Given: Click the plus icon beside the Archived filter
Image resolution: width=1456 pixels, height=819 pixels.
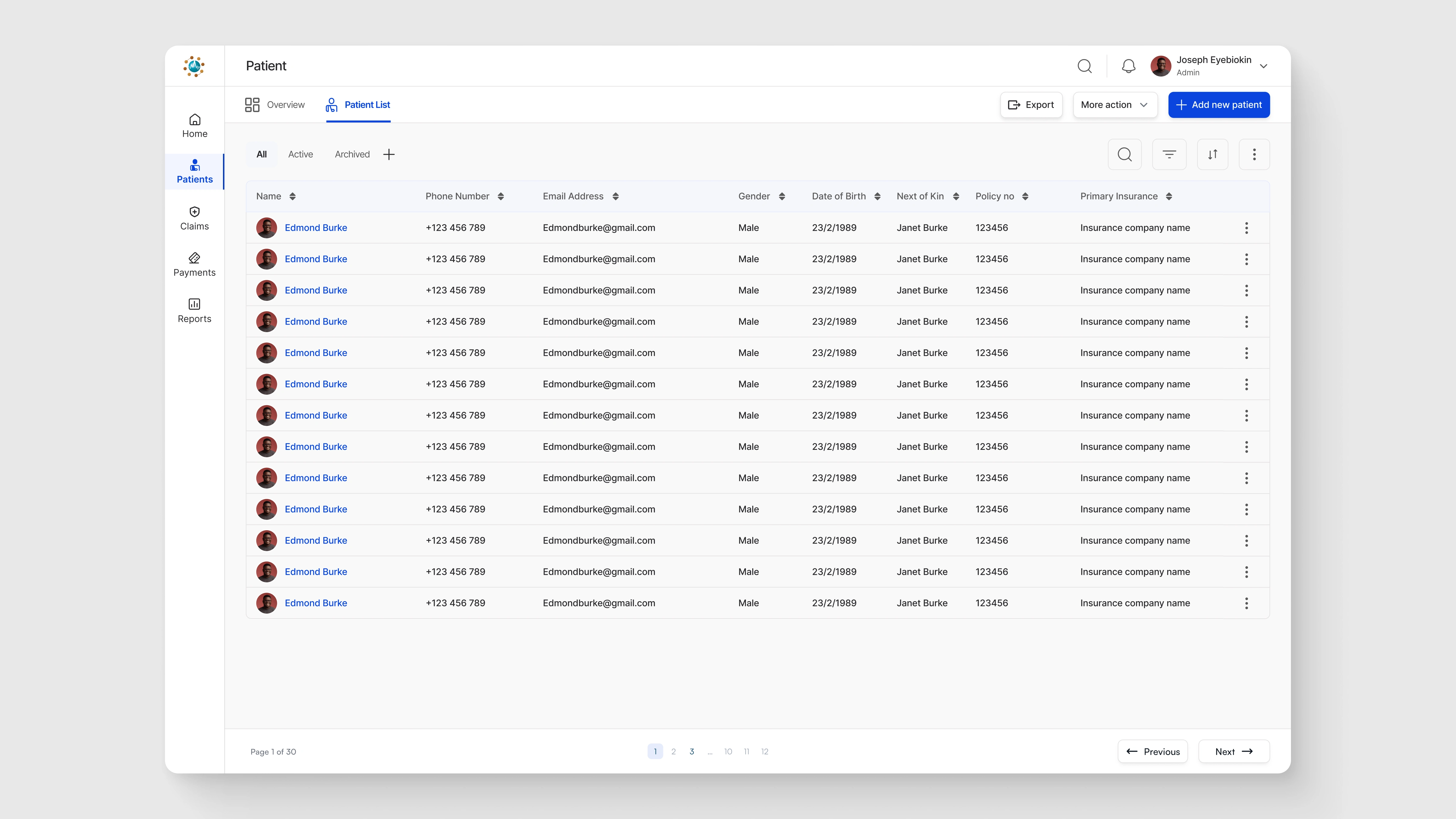Looking at the screenshot, I should (x=389, y=154).
